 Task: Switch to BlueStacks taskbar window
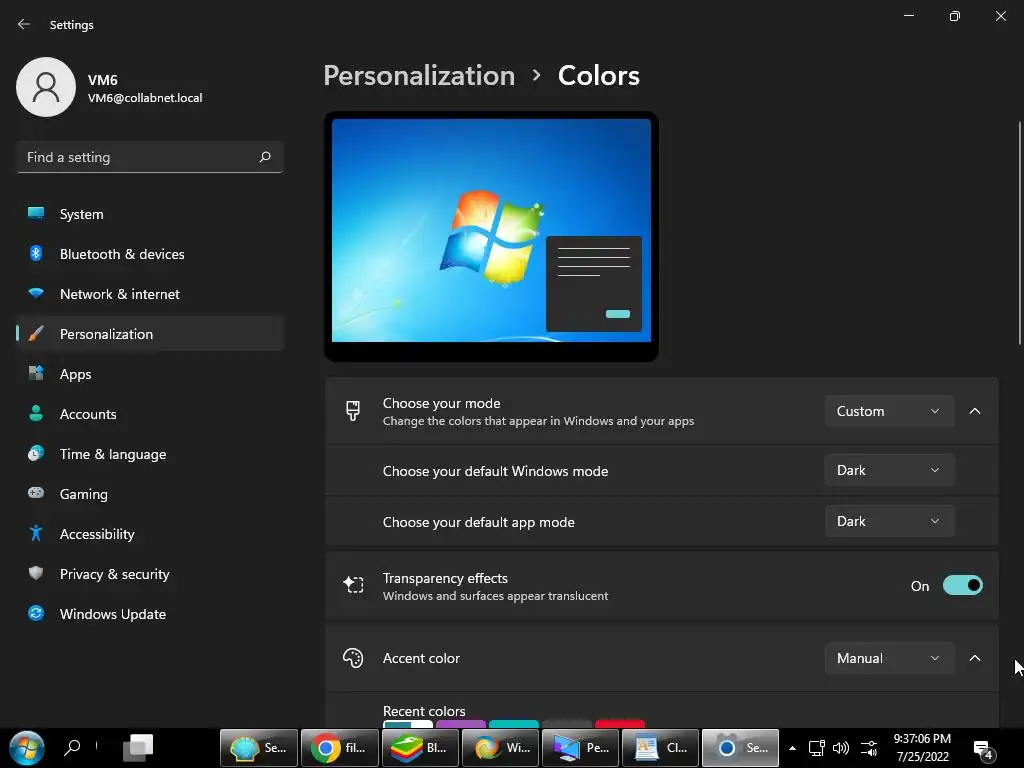pyautogui.click(x=419, y=748)
